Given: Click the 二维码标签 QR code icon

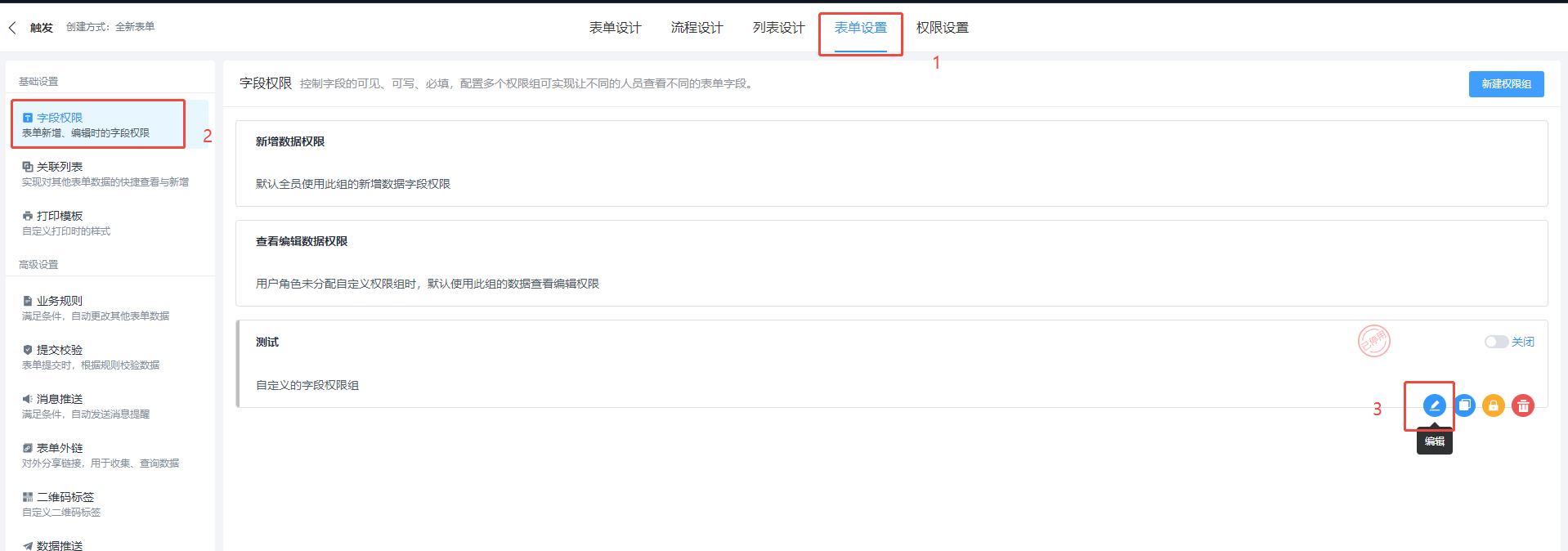Looking at the screenshot, I should 28,497.
